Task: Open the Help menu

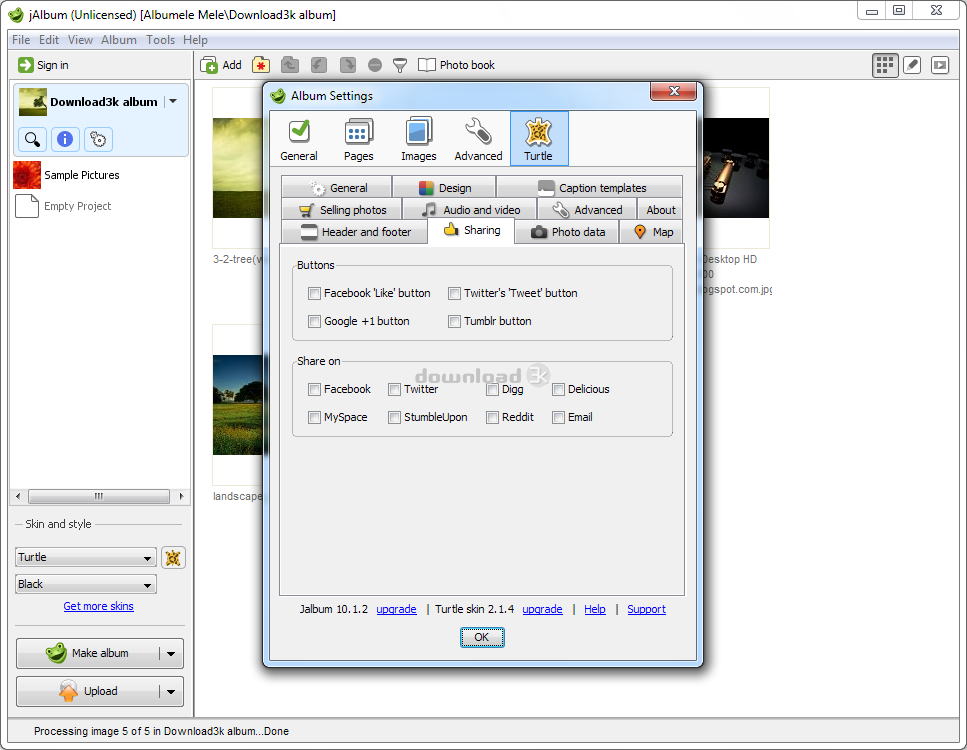Action: pyautogui.click(x=195, y=39)
